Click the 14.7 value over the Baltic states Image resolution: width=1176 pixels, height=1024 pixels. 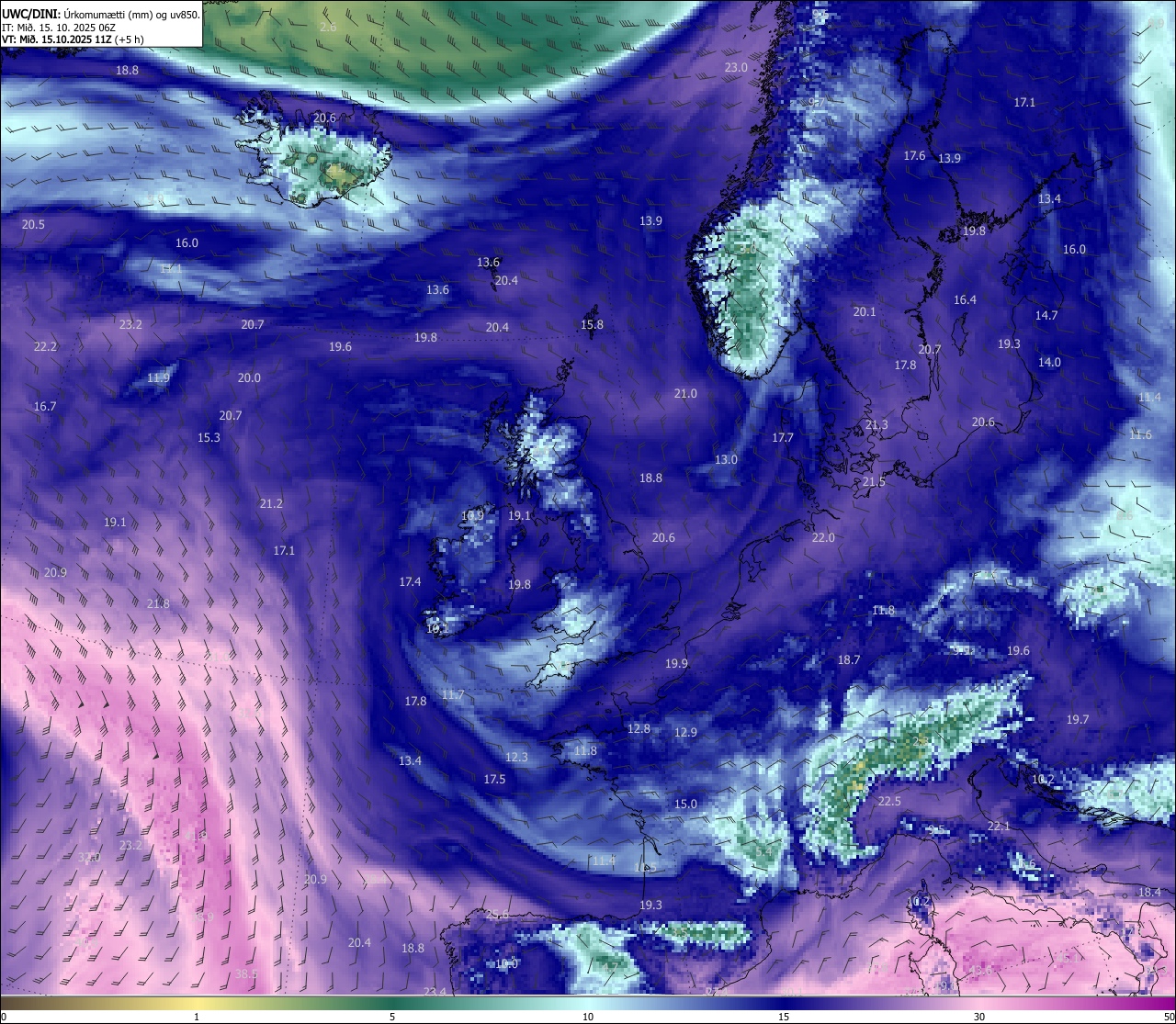pos(1046,316)
